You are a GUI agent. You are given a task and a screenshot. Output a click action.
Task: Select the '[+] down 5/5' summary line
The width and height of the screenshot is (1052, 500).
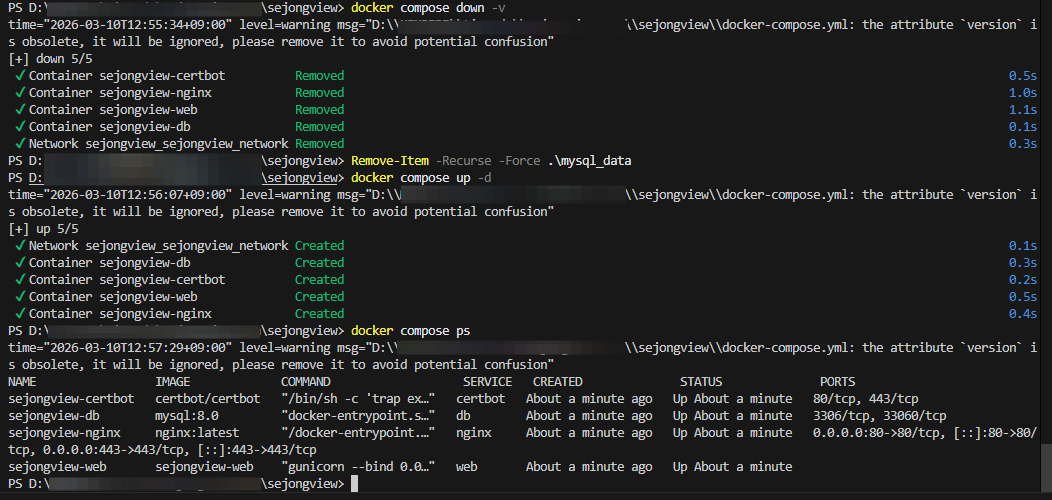[x=50, y=59]
